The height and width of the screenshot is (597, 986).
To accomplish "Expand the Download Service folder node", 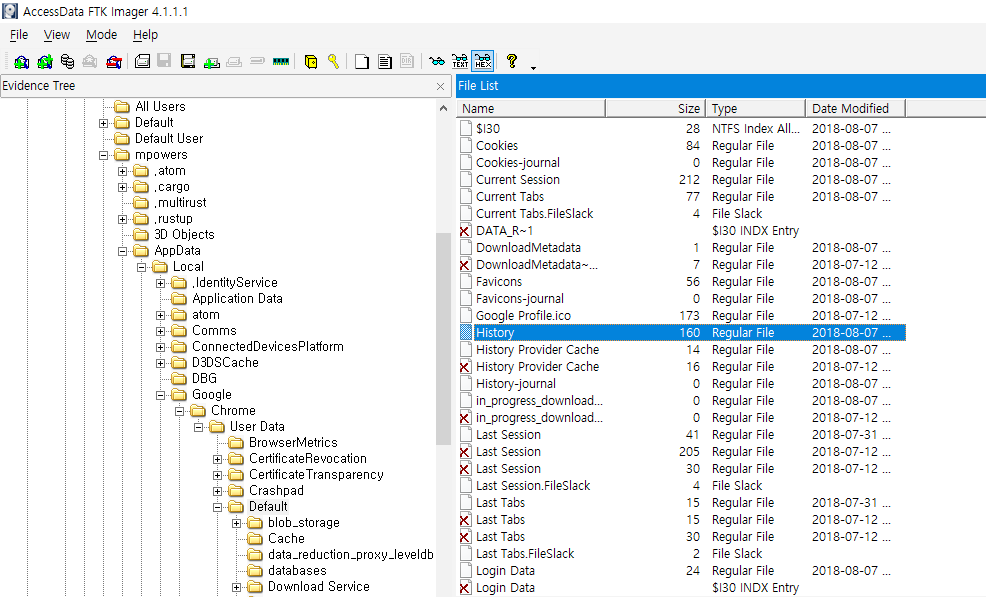I will coord(236,588).
